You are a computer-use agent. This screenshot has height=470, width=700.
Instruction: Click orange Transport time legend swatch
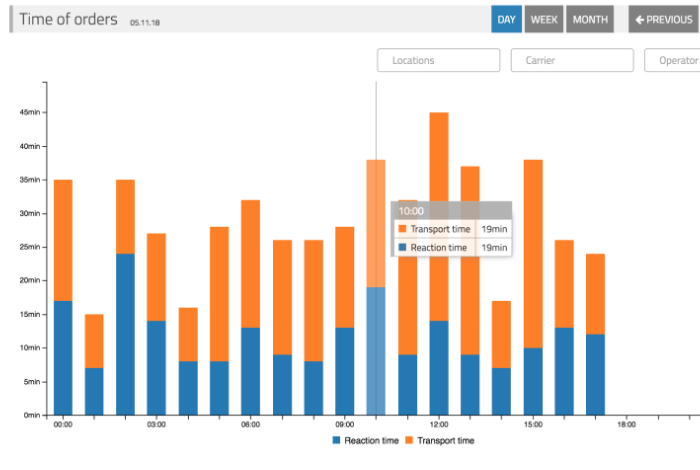(409, 440)
